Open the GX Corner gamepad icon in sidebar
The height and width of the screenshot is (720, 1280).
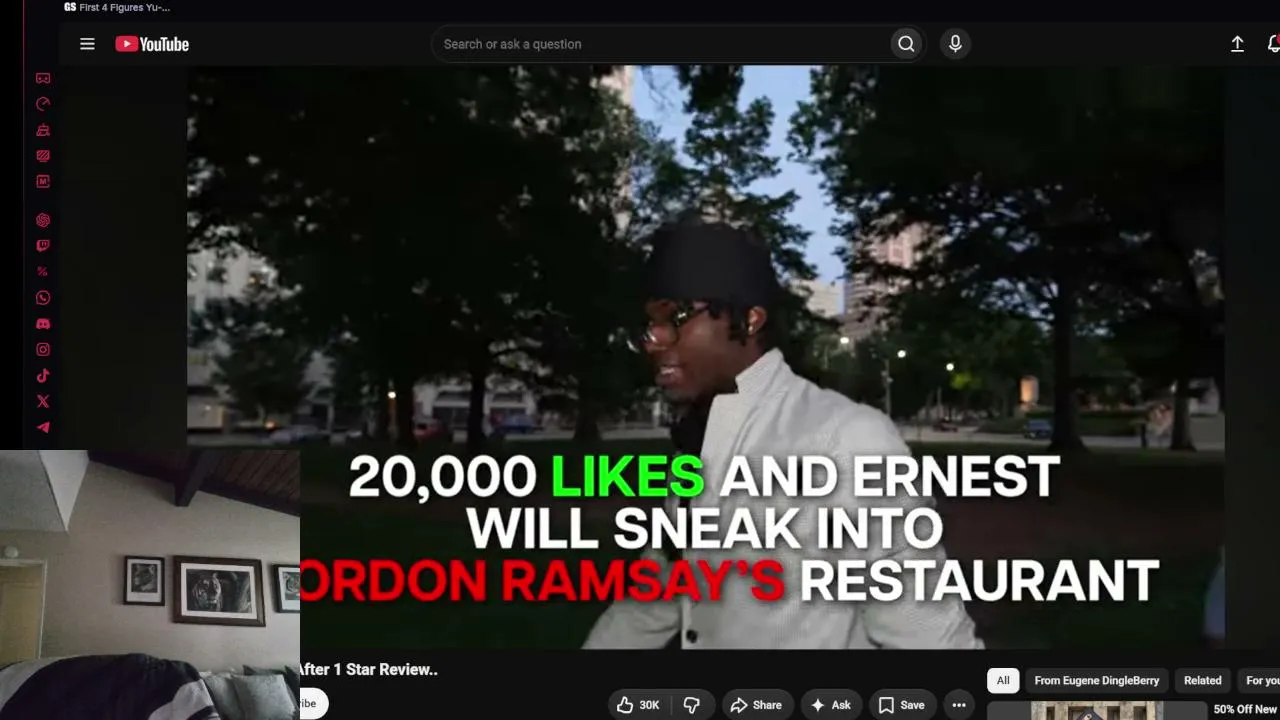[x=43, y=78]
